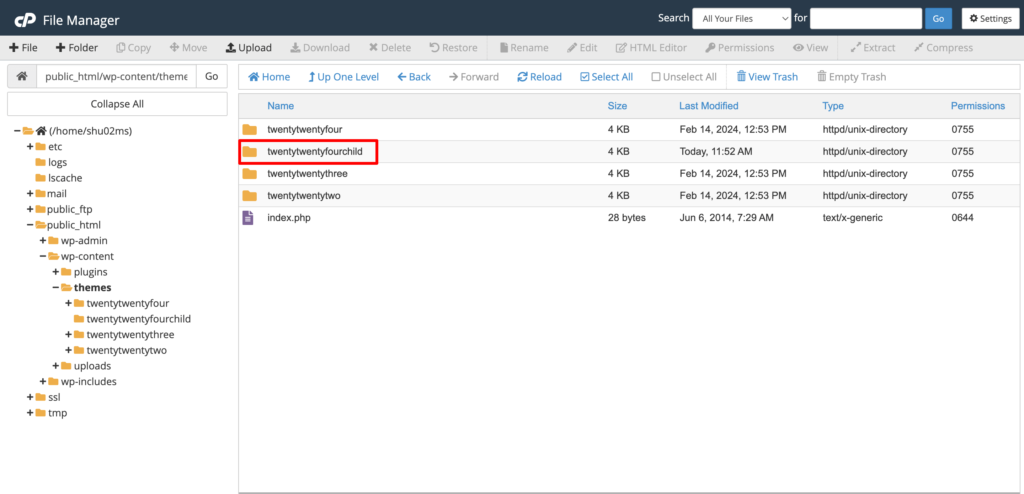Create a new Folder from toolbar
This screenshot has width=1024, height=494.
(76, 48)
